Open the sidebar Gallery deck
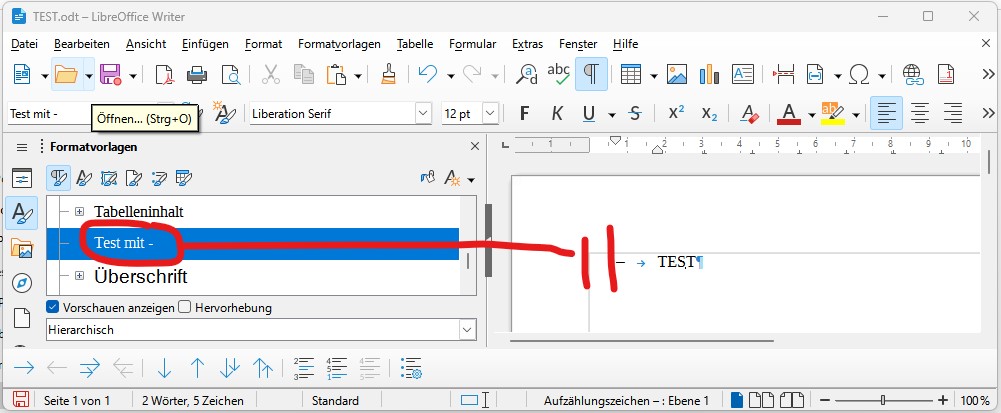 22,248
